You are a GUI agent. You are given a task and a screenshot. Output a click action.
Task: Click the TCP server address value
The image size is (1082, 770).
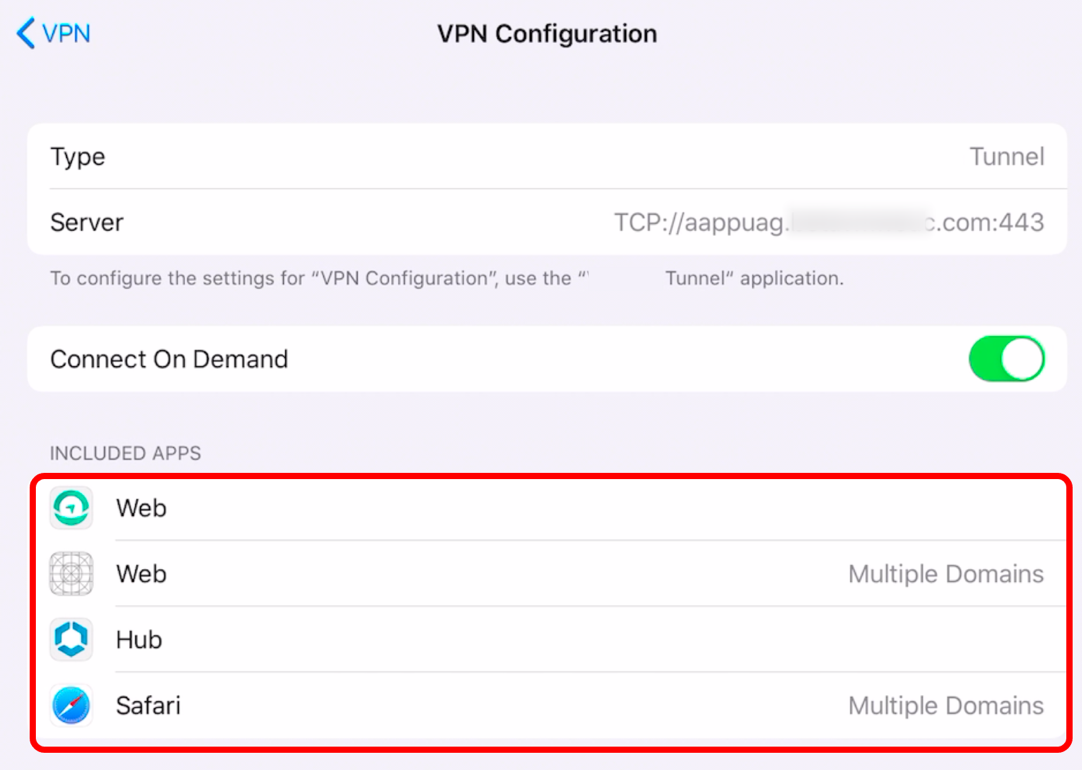[x=828, y=222]
